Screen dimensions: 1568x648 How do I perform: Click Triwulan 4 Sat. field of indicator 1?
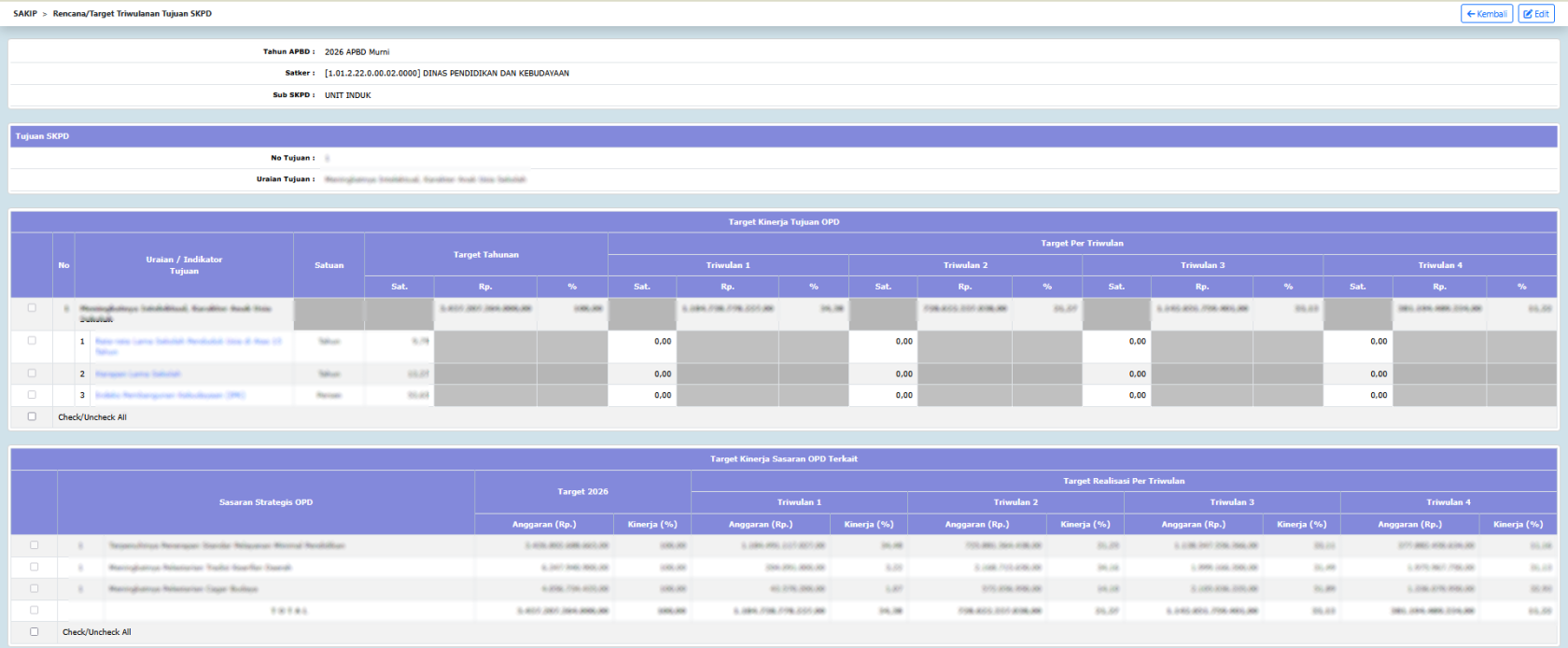pyautogui.click(x=1358, y=346)
